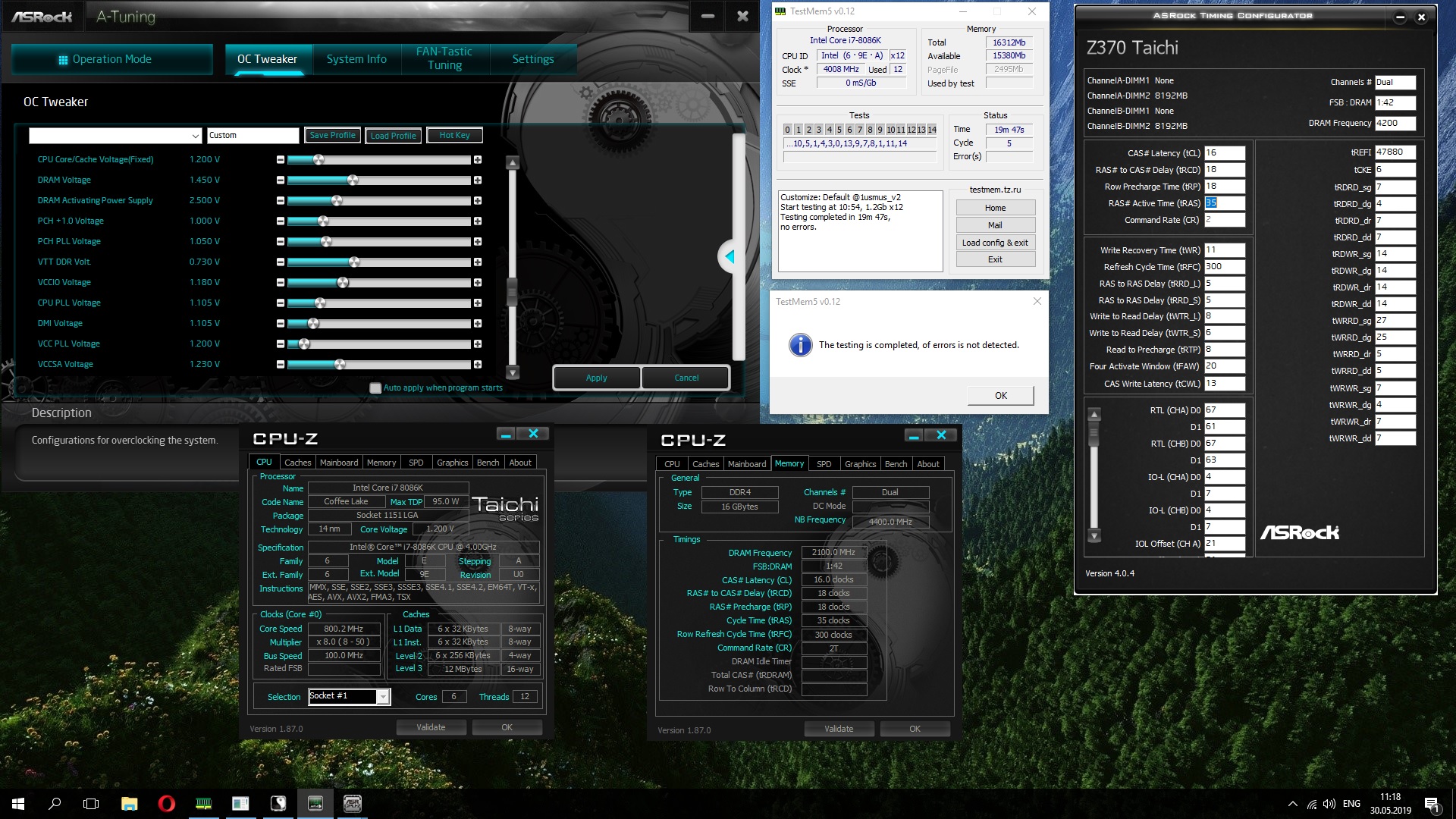Show hidden system tray icons chevron

pyautogui.click(x=1292, y=804)
